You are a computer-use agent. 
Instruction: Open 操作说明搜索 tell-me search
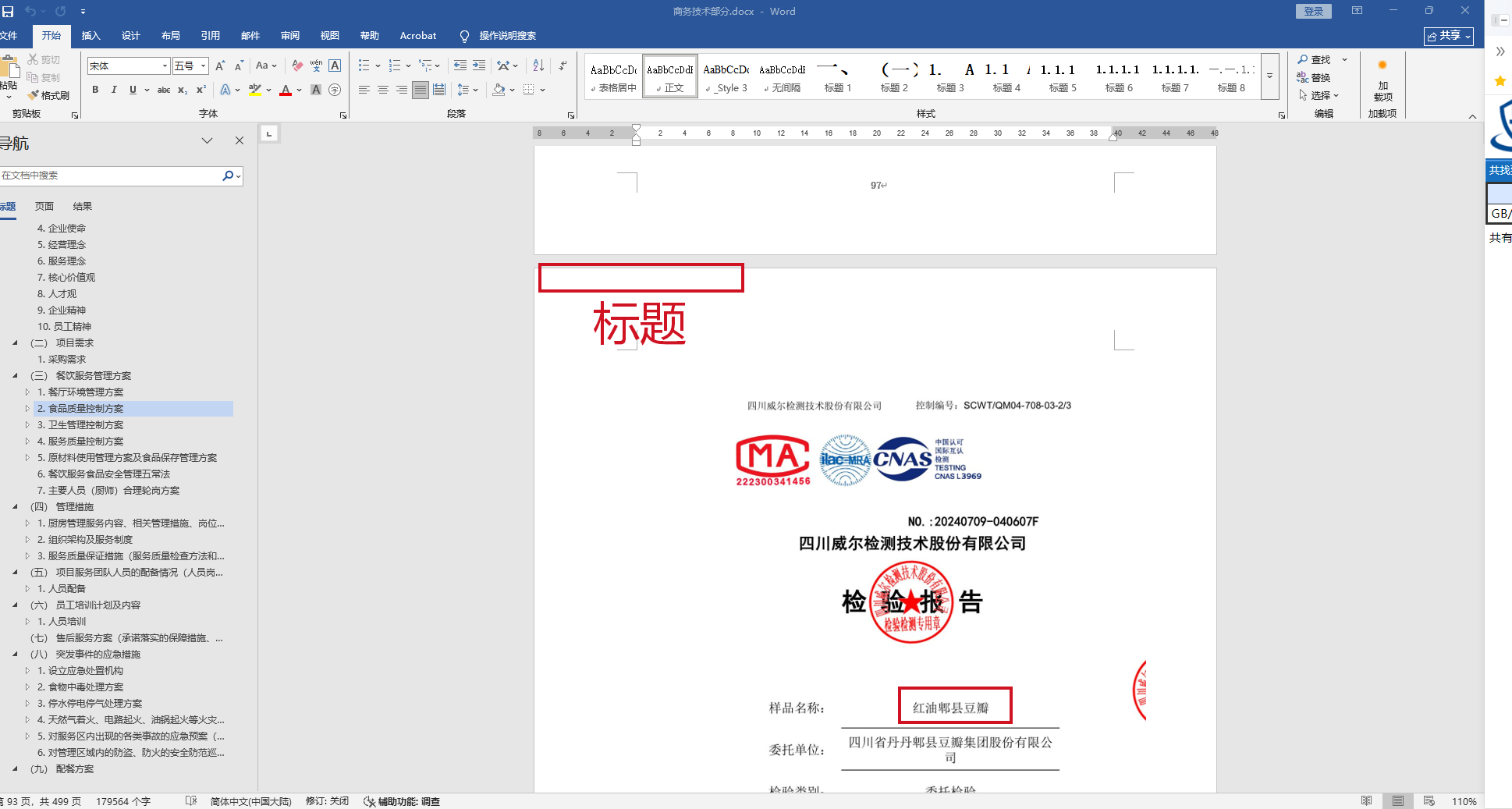click(499, 36)
